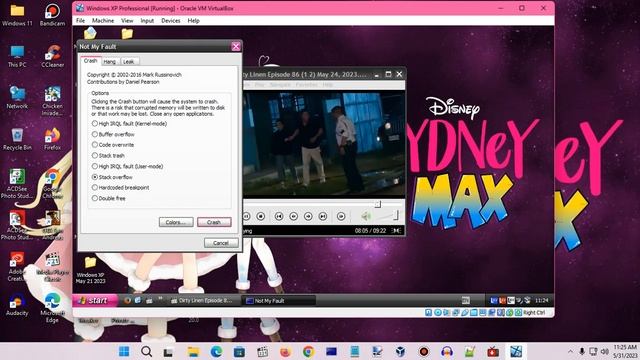This screenshot has width=640, height=360.
Task: Select the Buffer overflow radio option
Action: pyautogui.click(x=113, y=134)
